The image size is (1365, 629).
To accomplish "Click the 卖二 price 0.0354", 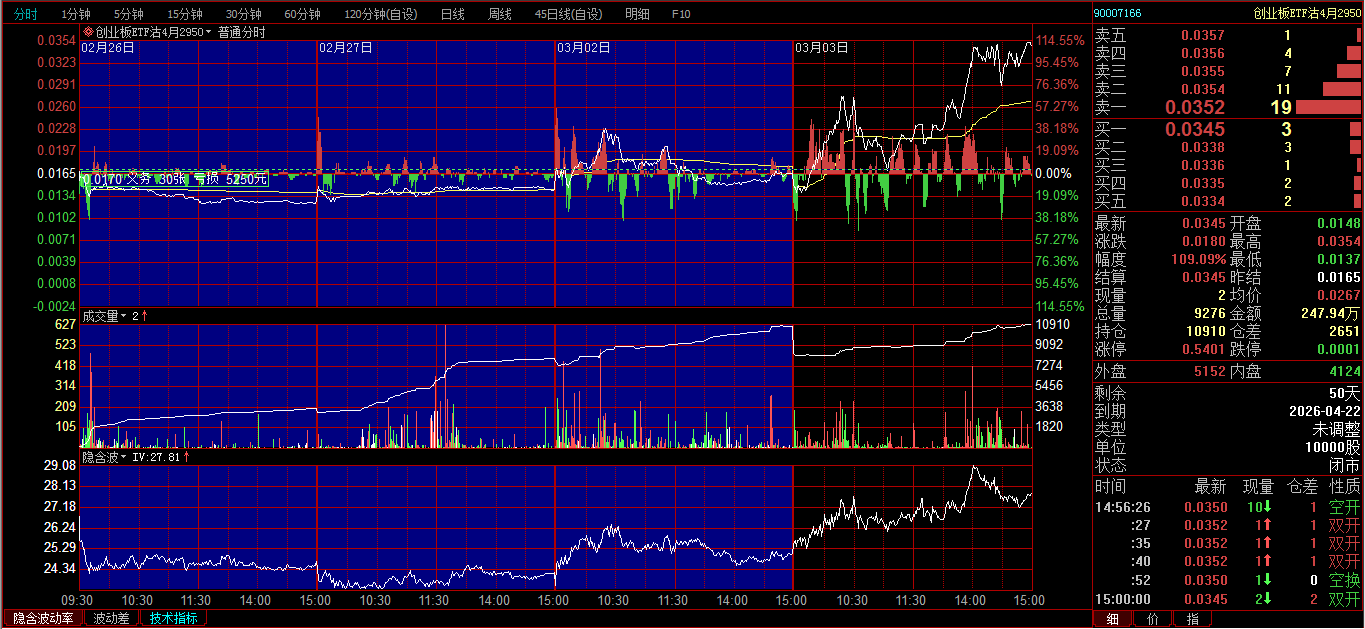I will [1203, 89].
